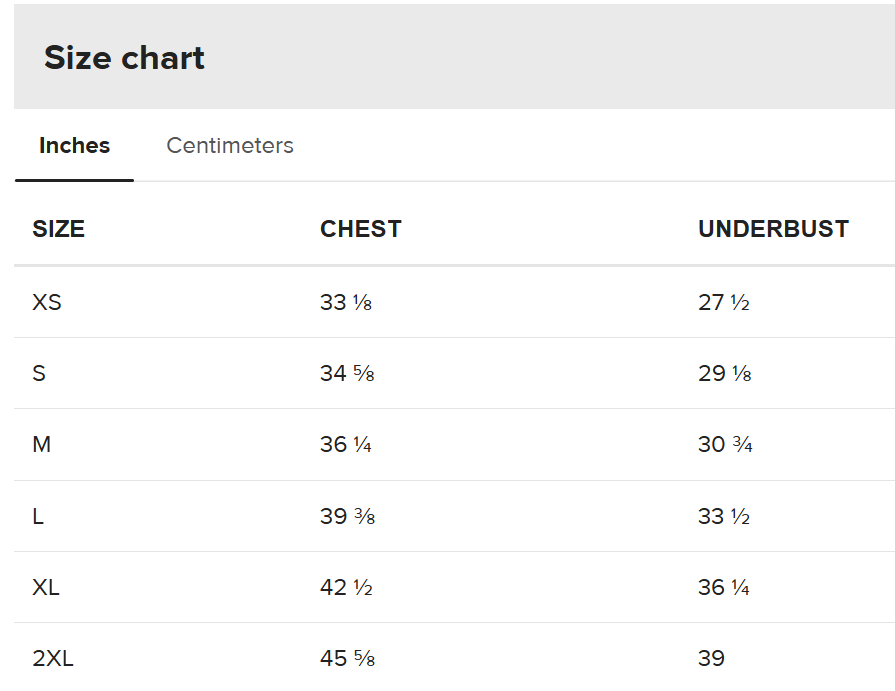Click the UNDERBUST column header
895x691 pixels.
(773, 229)
